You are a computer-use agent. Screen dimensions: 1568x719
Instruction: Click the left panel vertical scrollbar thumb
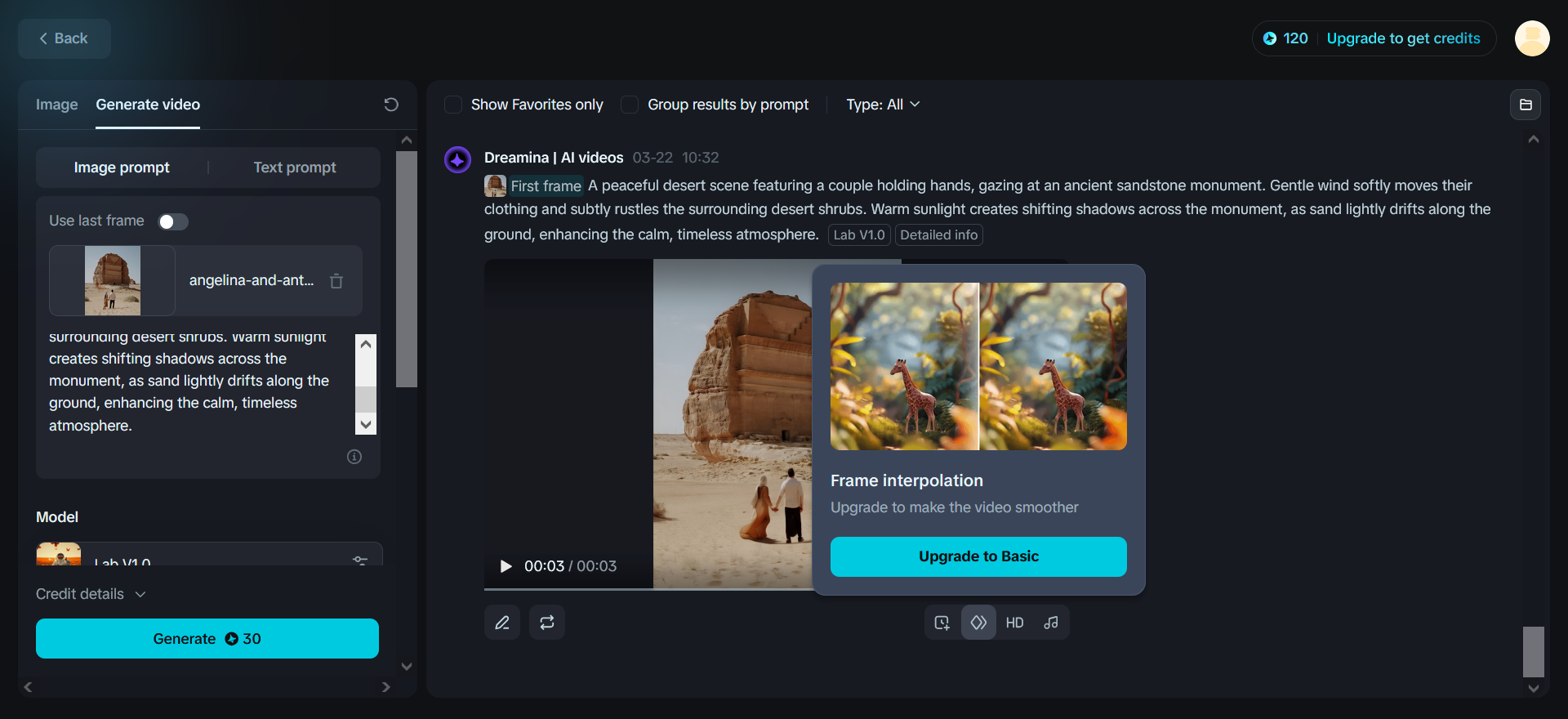click(x=407, y=269)
